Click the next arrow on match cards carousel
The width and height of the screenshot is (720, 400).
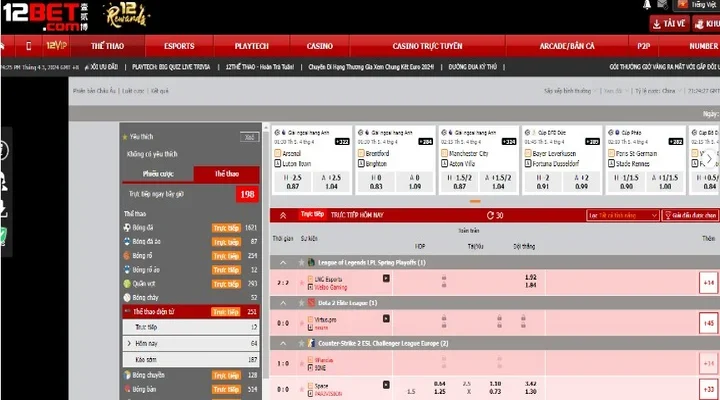tap(707, 159)
